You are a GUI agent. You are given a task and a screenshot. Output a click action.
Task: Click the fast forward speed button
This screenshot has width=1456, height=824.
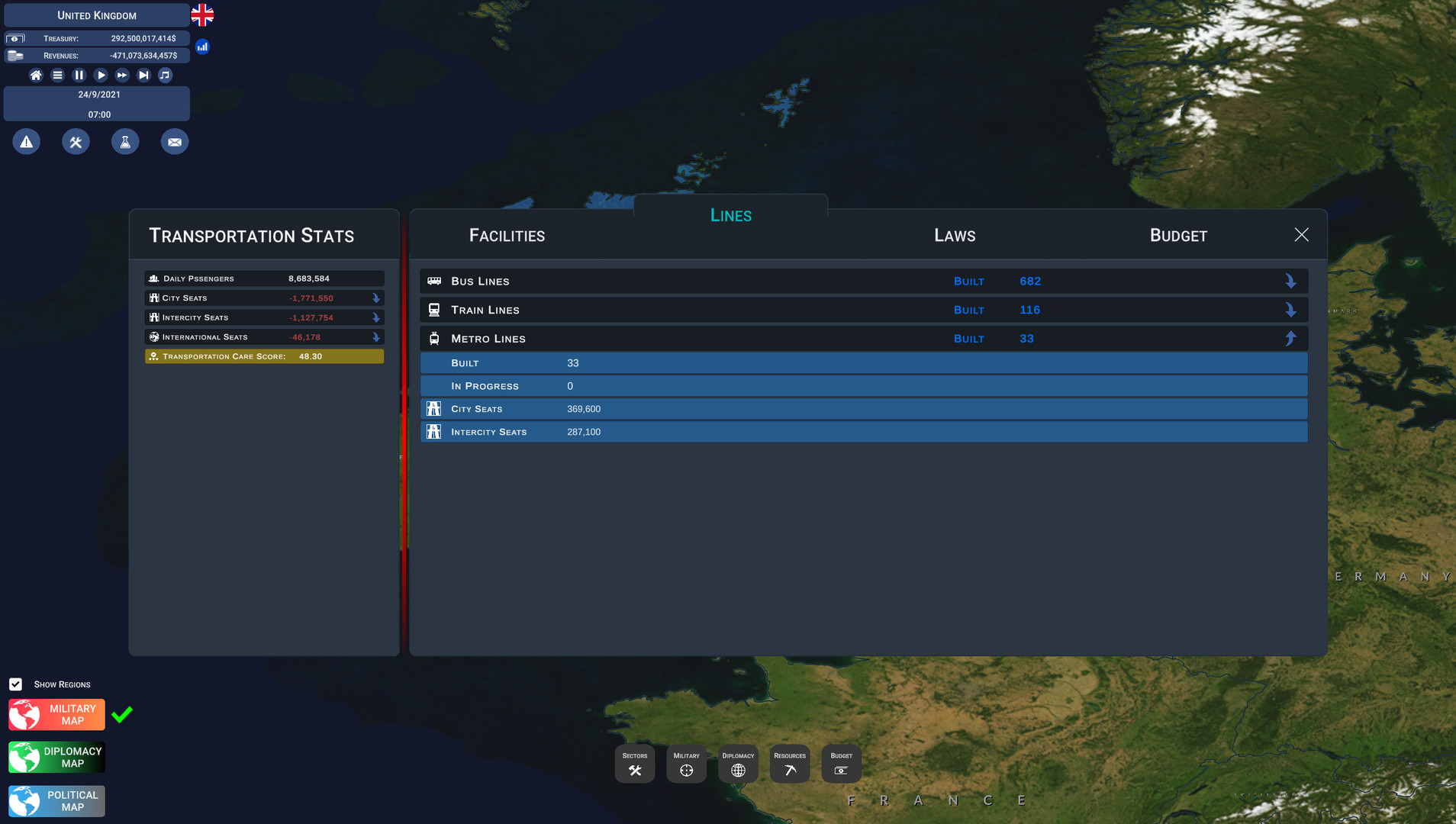[122, 75]
